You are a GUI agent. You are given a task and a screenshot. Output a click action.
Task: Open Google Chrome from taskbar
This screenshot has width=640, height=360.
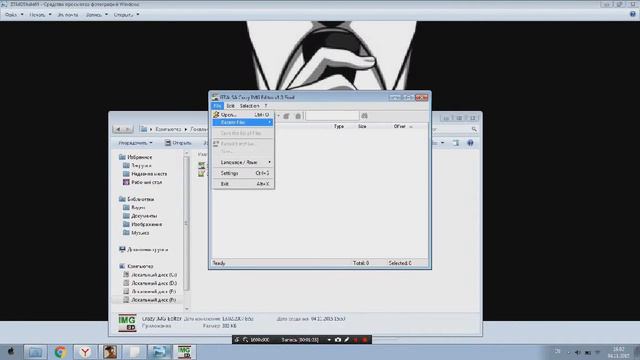click(60, 352)
